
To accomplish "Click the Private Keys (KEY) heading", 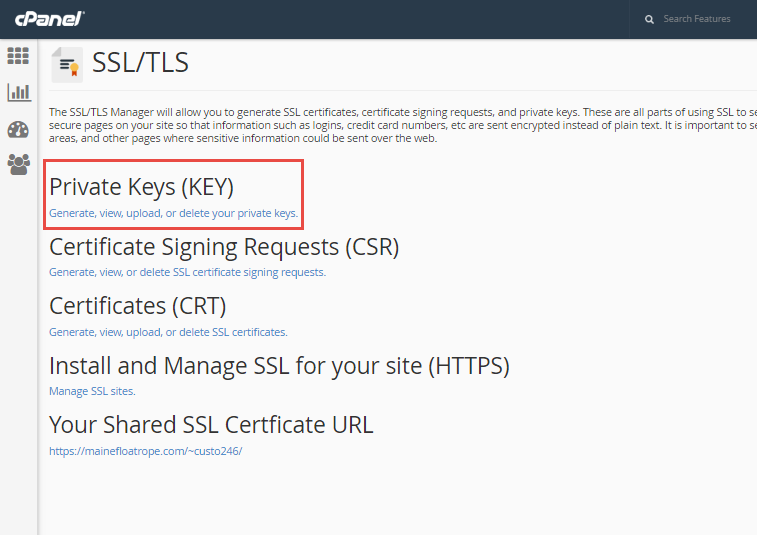I will [141, 187].
